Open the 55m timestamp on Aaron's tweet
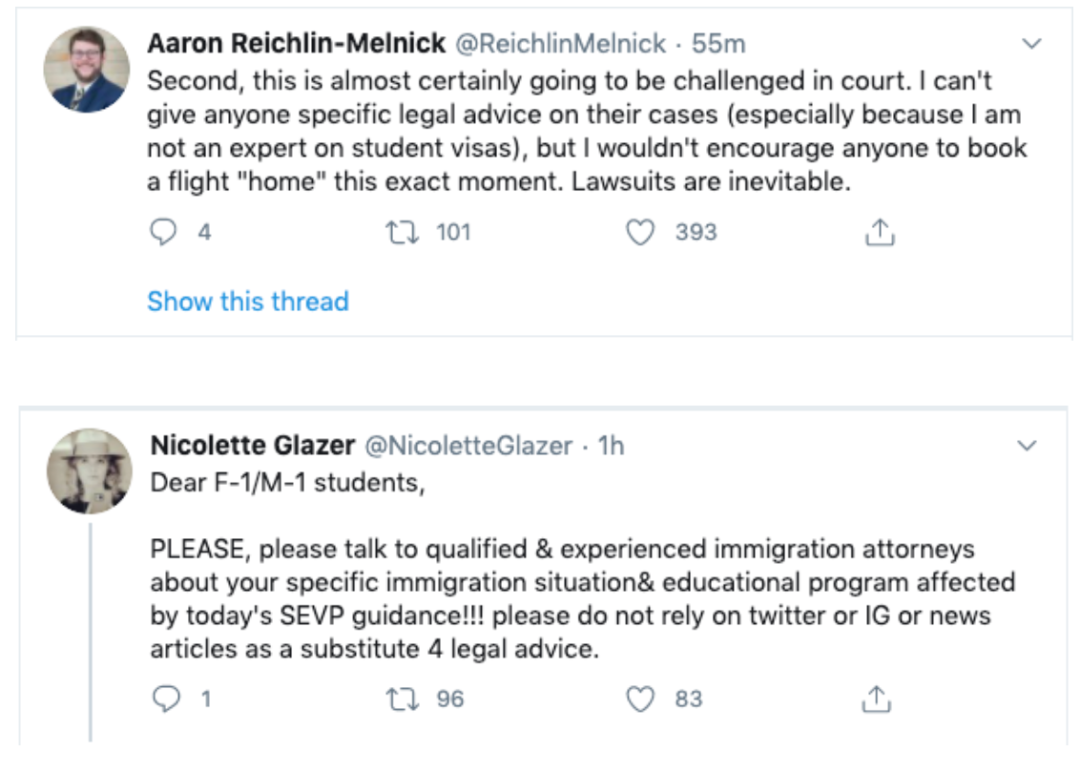This screenshot has height=773, width=1080. tap(718, 43)
